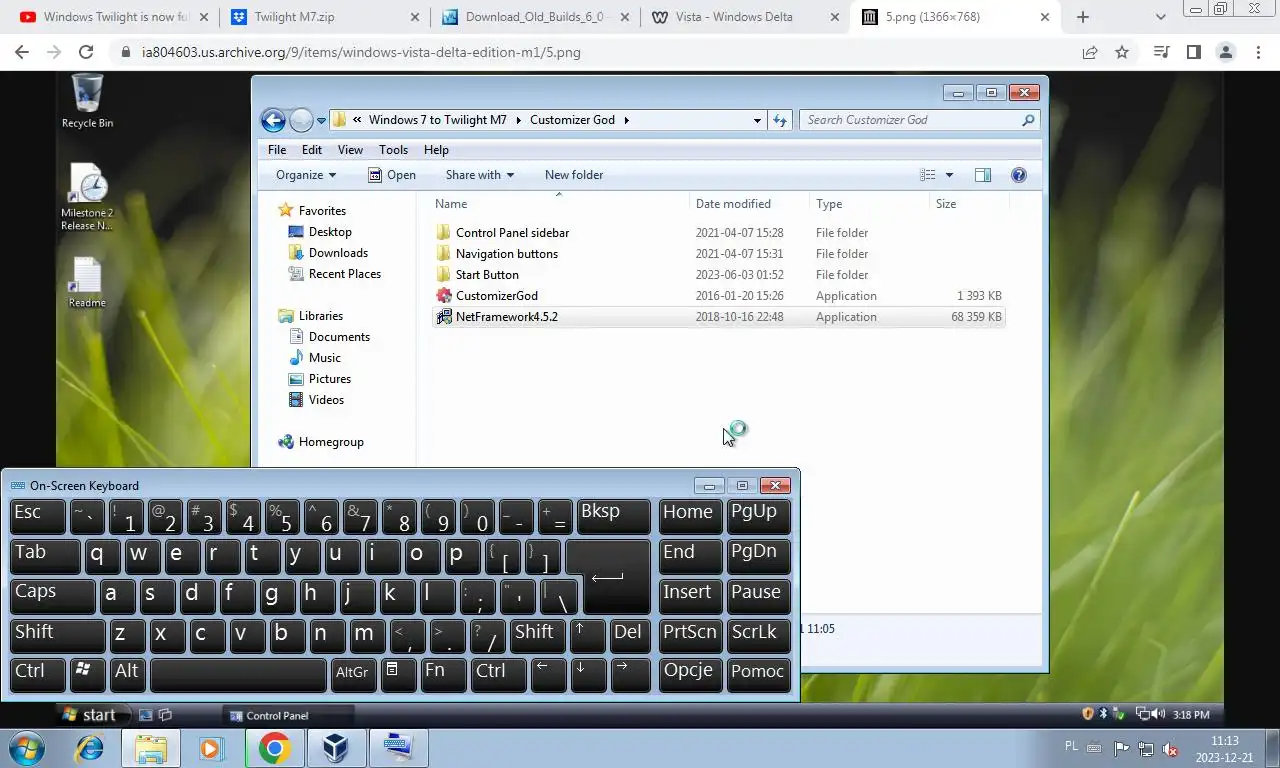Open the Edit menu
Screen dimensions: 1280x768
click(x=312, y=150)
